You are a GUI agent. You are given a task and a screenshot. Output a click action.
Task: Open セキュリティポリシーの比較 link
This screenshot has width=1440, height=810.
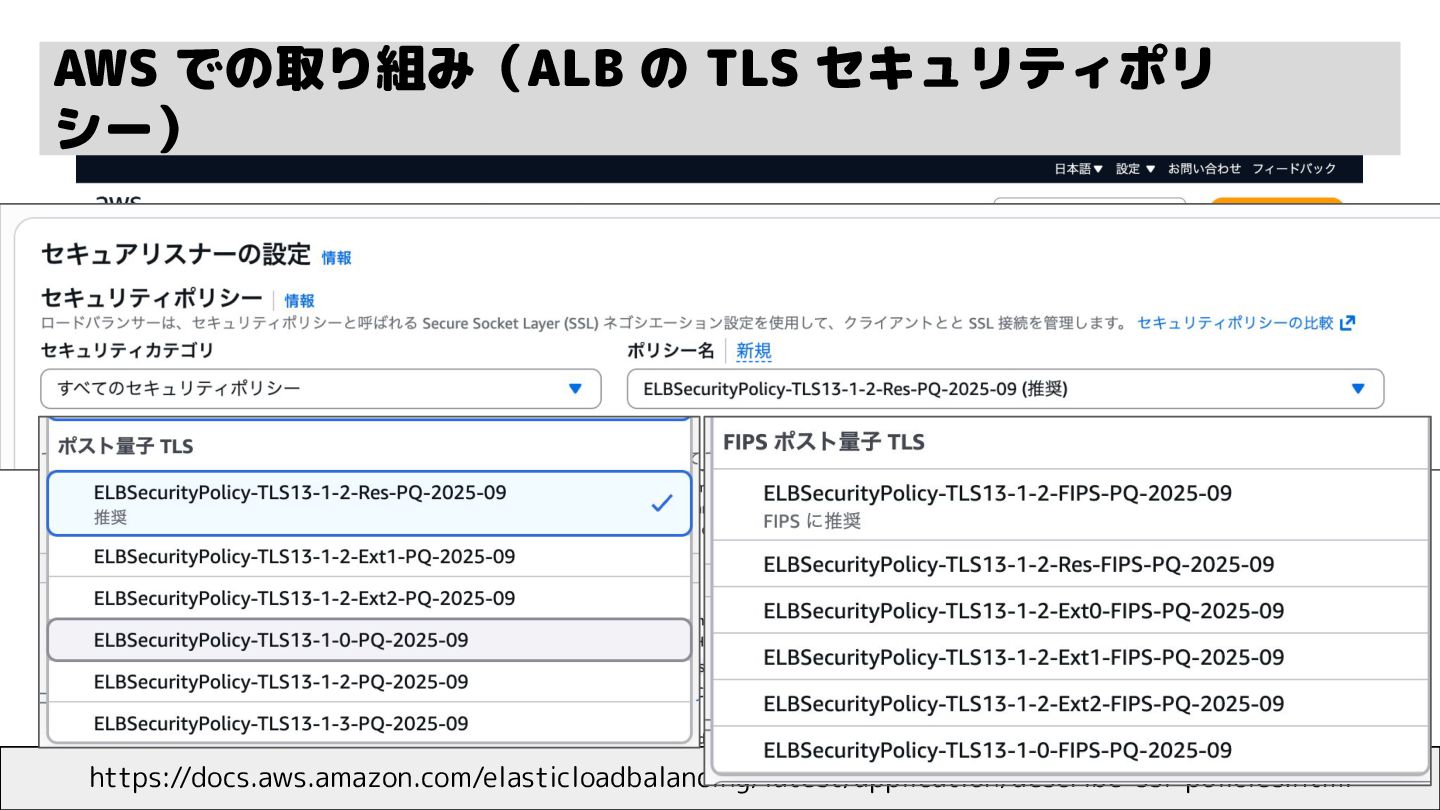1235,323
